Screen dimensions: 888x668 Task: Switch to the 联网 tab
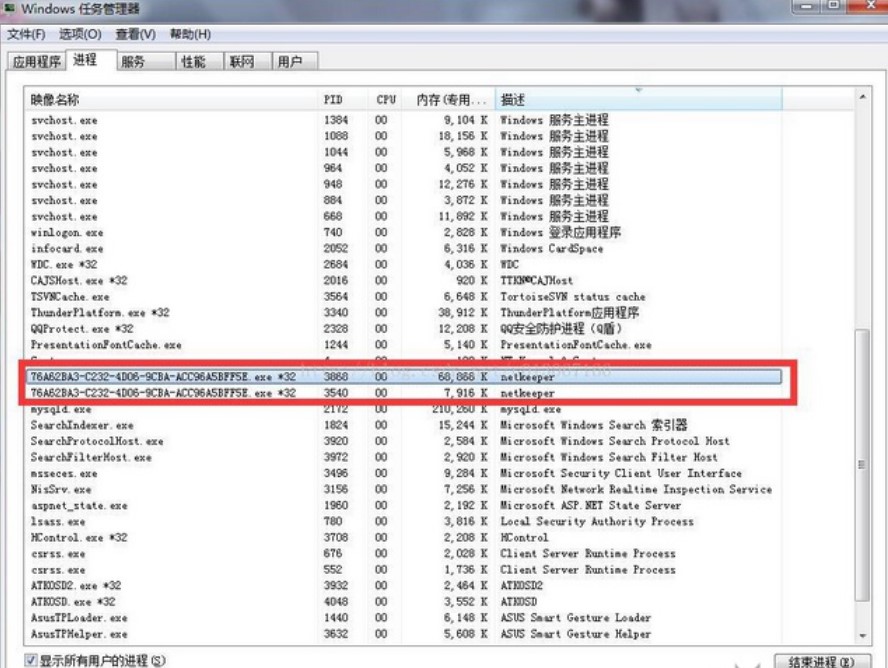[243, 60]
